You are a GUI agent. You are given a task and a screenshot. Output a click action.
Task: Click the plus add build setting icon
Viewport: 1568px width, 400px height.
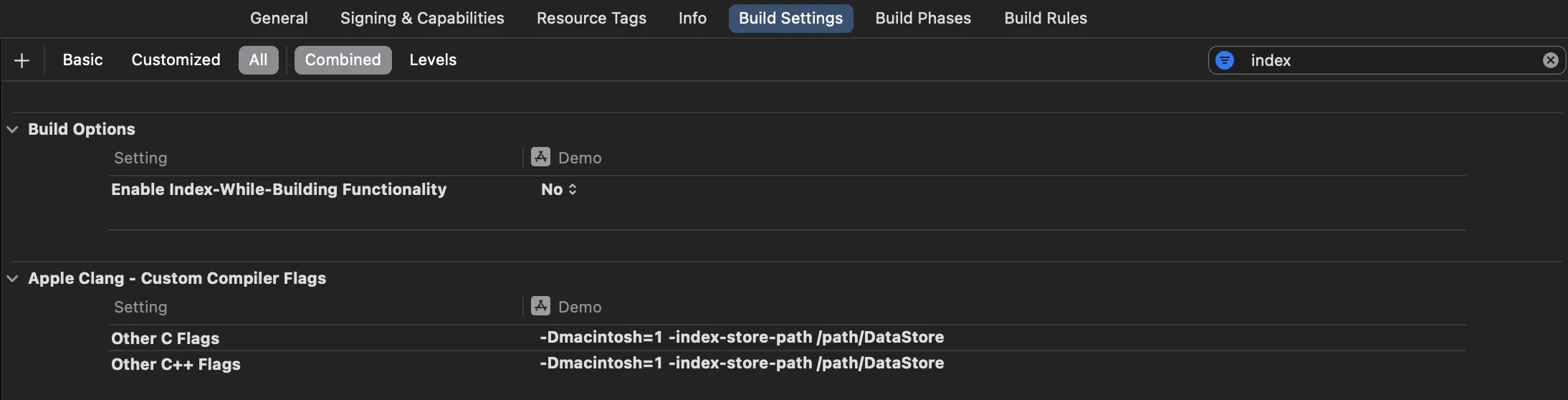[21, 60]
